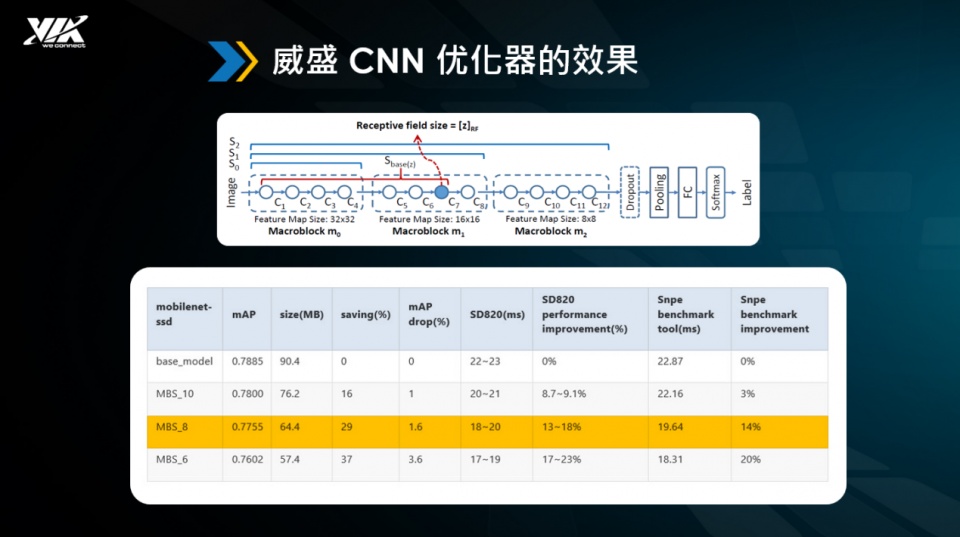Select the filled blue C7 node
This screenshot has width=960, height=537.
coord(441,192)
